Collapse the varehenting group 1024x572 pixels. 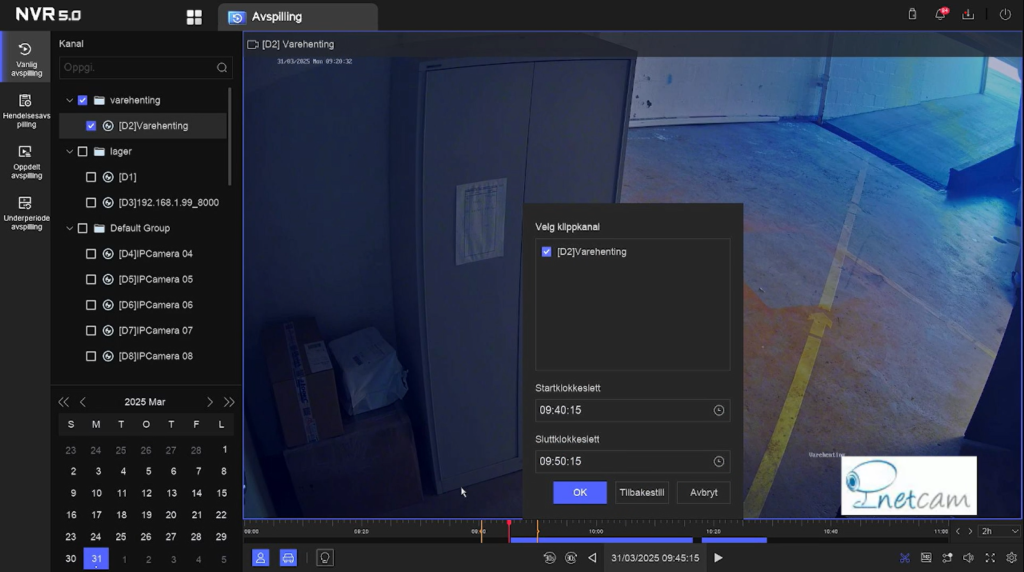pos(69,101)
